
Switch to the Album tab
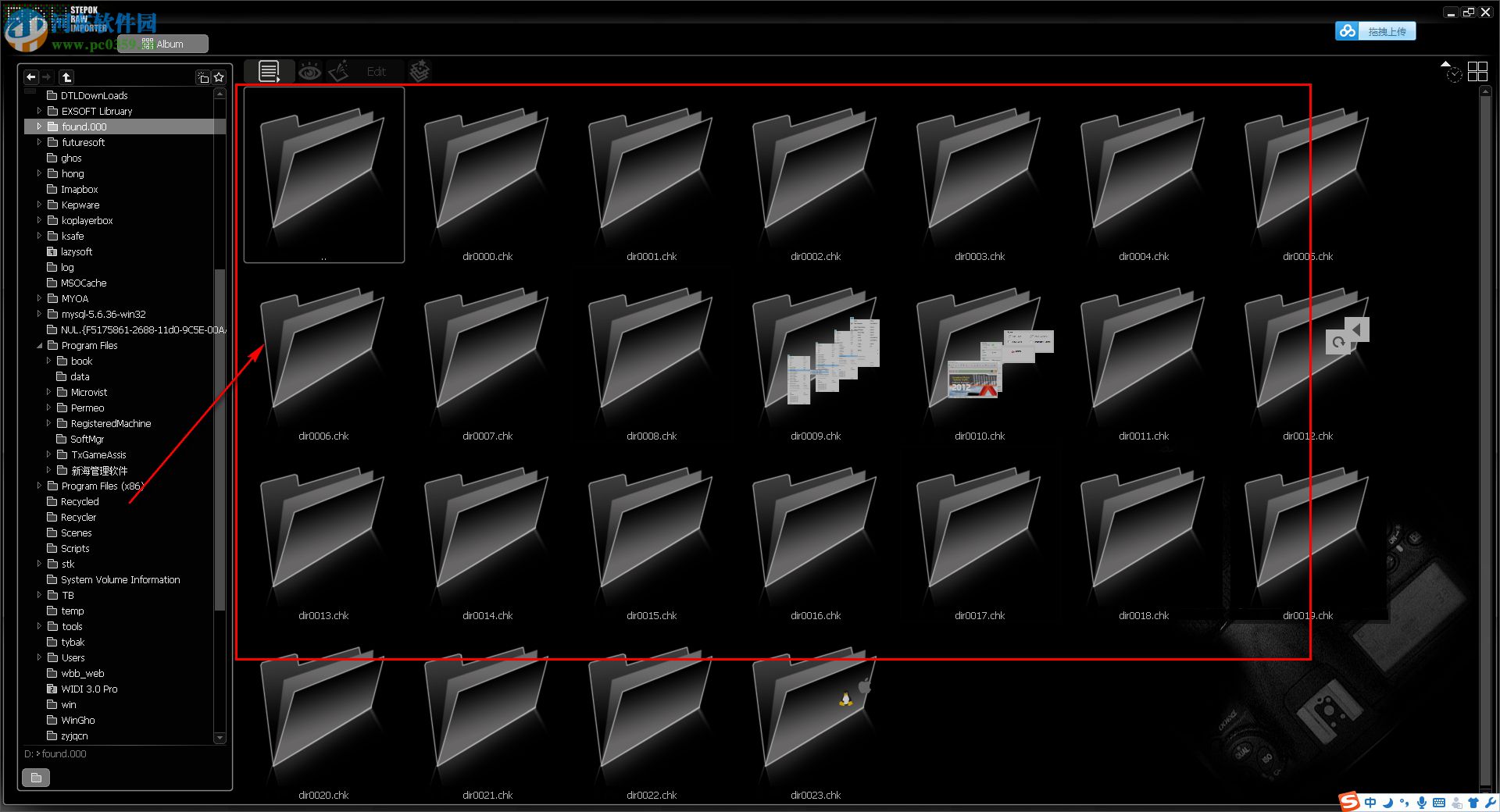coord(163,44)
